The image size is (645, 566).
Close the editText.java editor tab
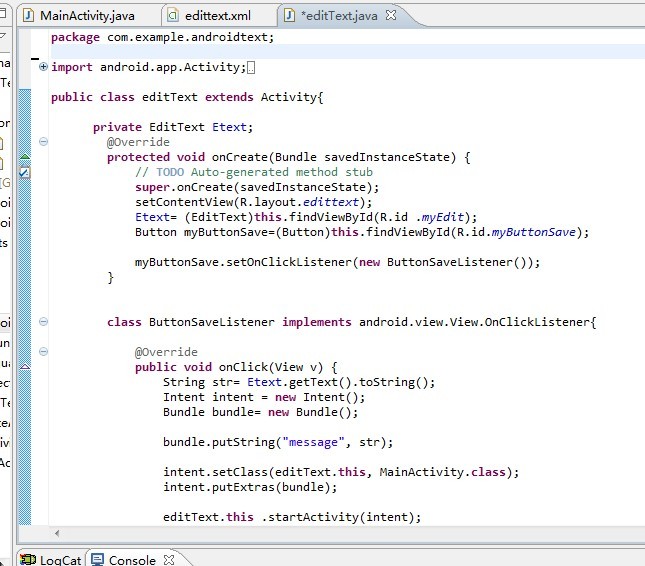(391, 15)
